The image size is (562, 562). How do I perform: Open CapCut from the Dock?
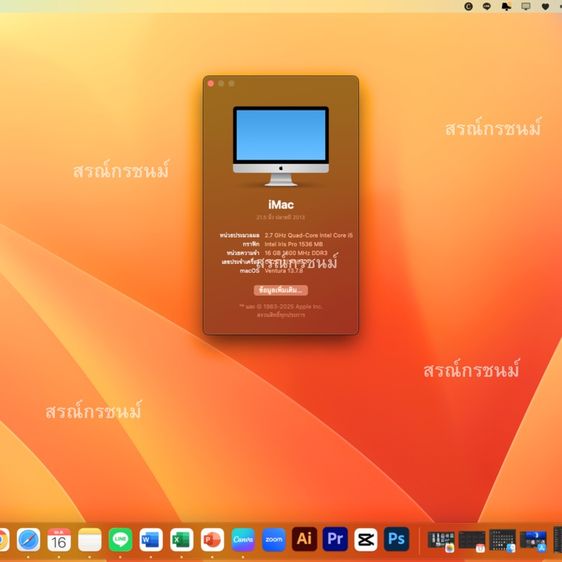[x=366, y=539]
